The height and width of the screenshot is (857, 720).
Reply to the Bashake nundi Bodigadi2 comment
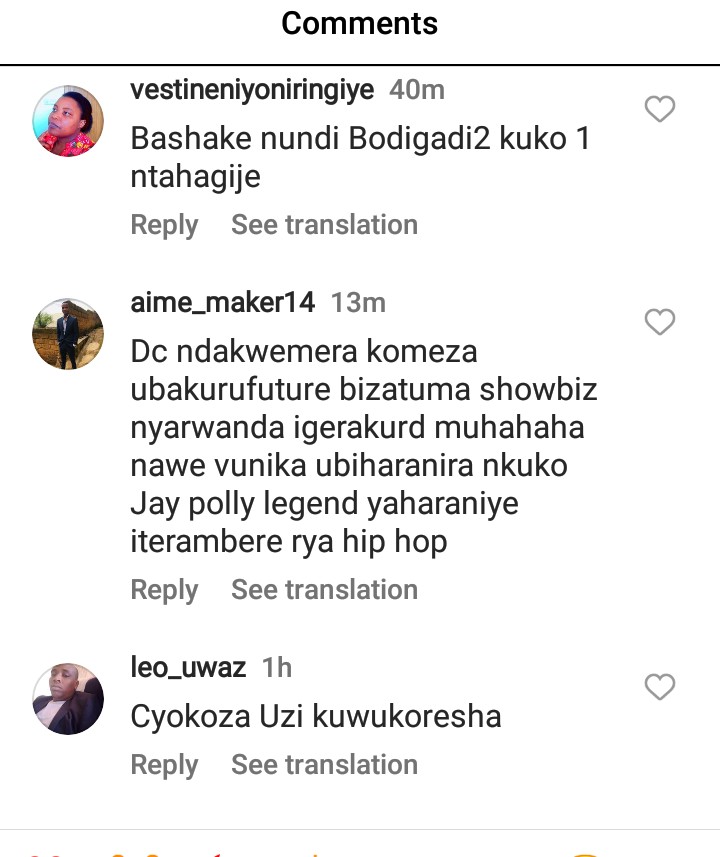(164, 225)
